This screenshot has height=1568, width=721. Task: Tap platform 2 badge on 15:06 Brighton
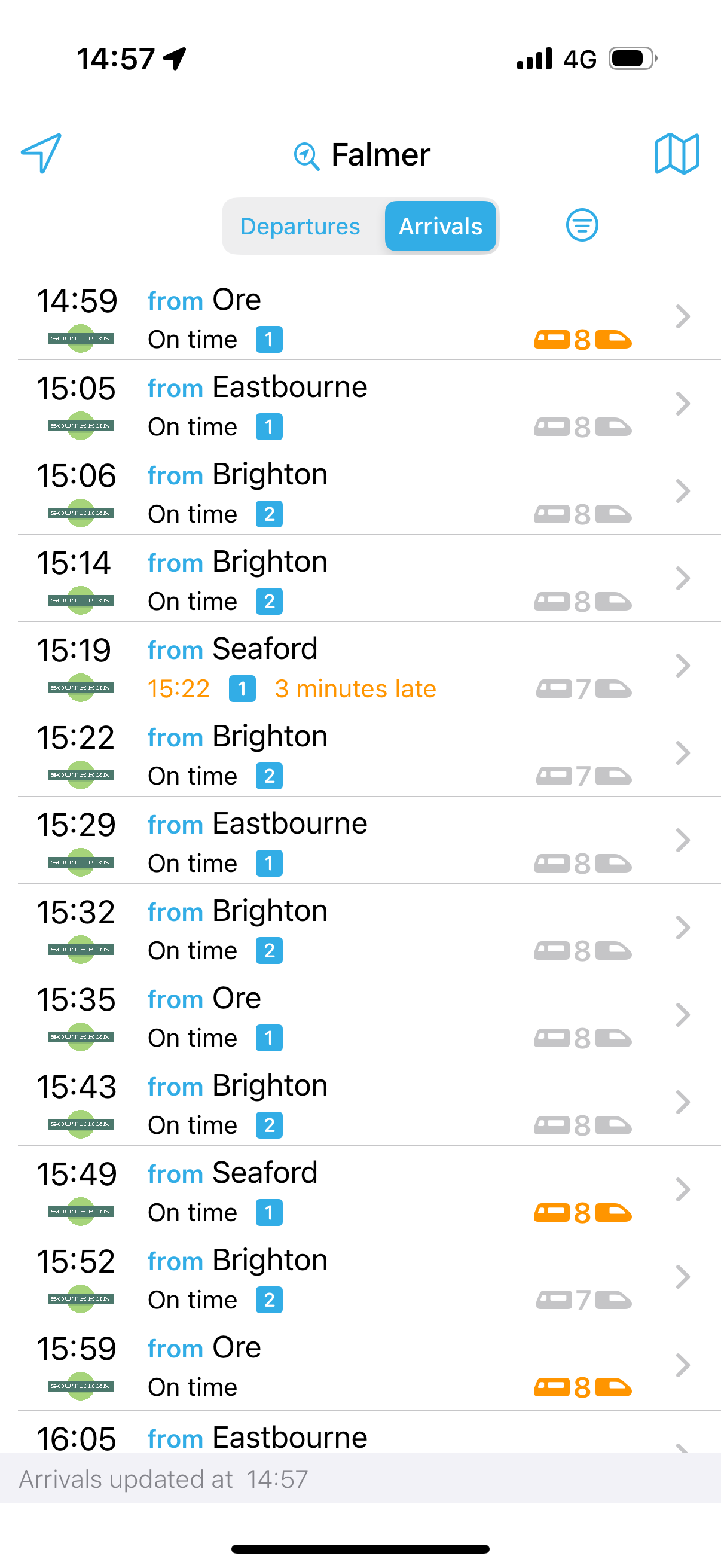pos(269,514)
